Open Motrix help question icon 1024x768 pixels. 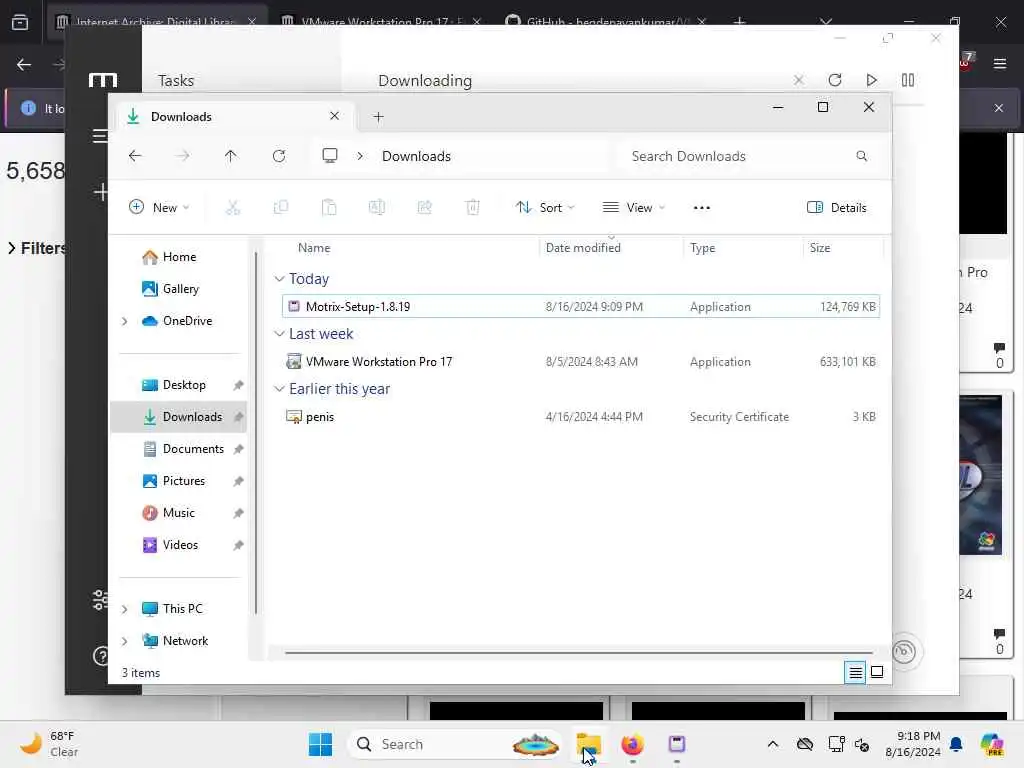coord(101,656)
